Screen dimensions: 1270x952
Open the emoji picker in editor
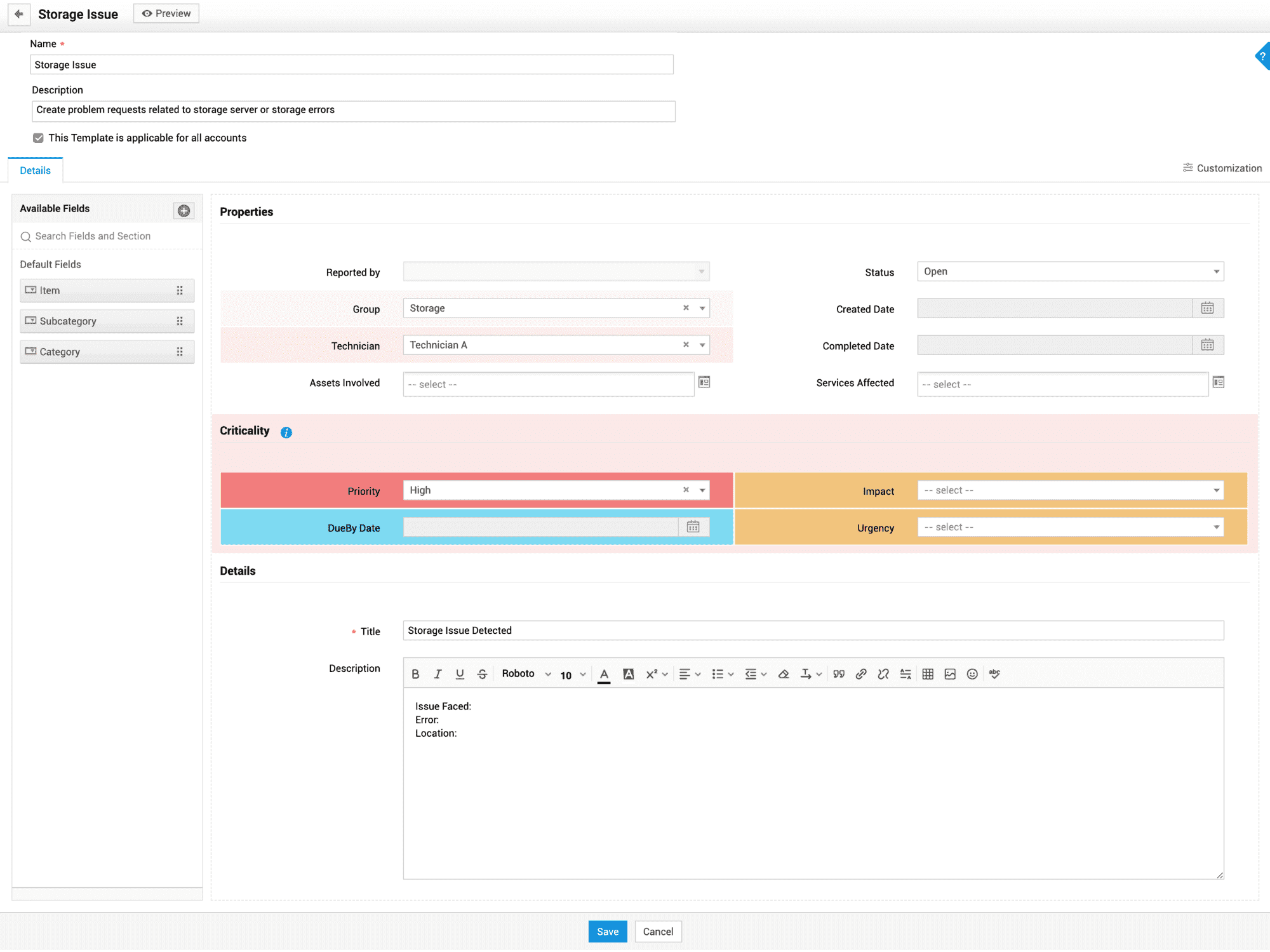(972, 674)
